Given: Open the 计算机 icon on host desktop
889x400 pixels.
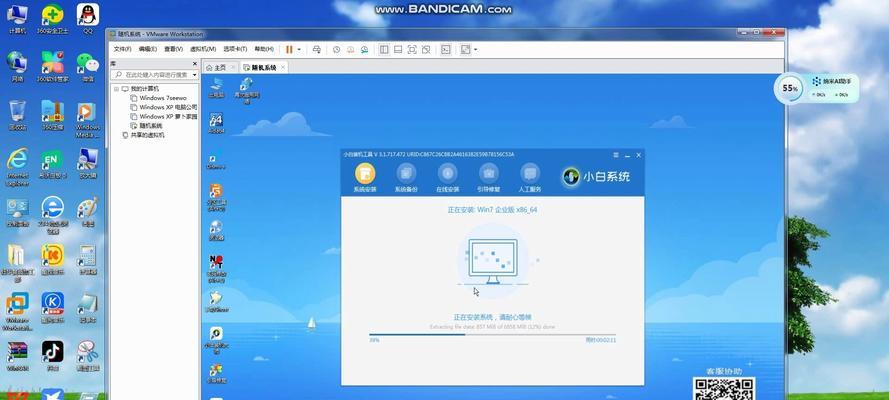Looking at the screenshot, I should click(18, 18).
